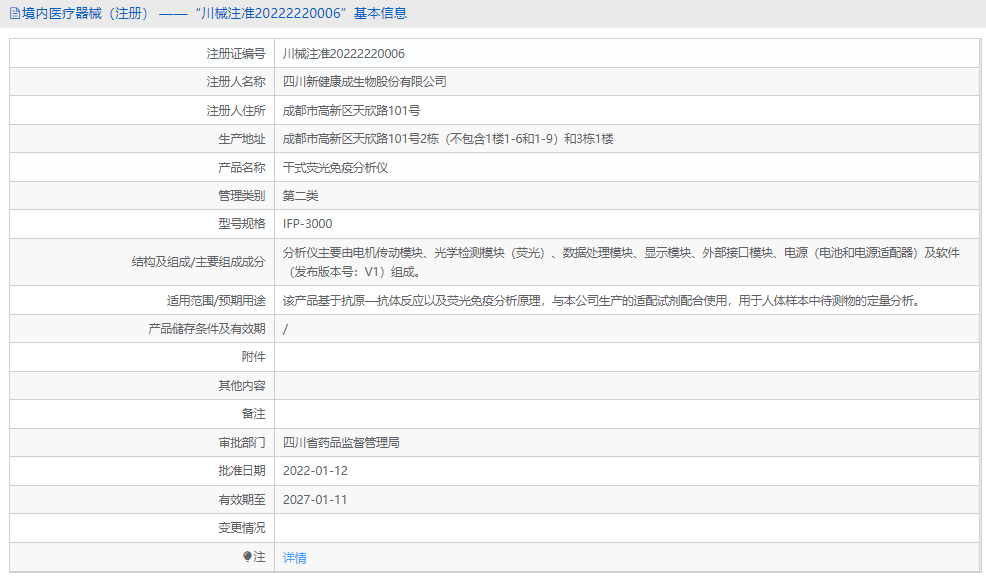
Task: Click the 产品储存条件及有效期 label
Action: [x=206, y=329]
